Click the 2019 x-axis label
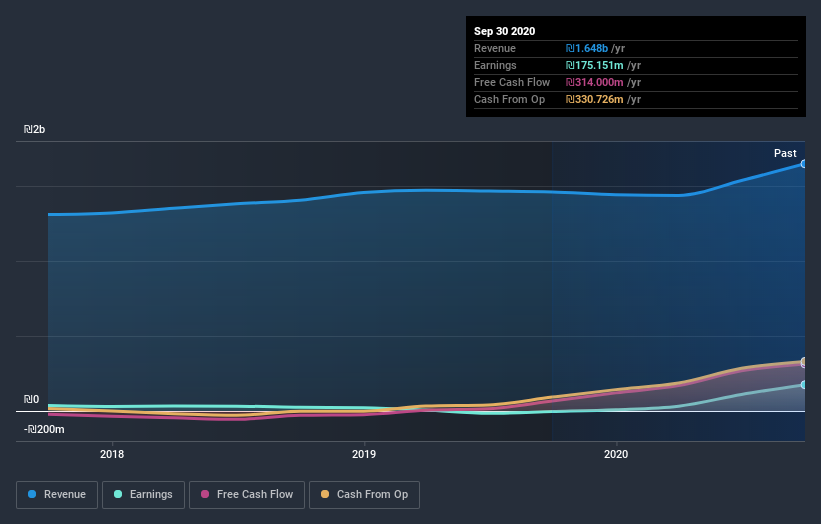 click(364, 454)
